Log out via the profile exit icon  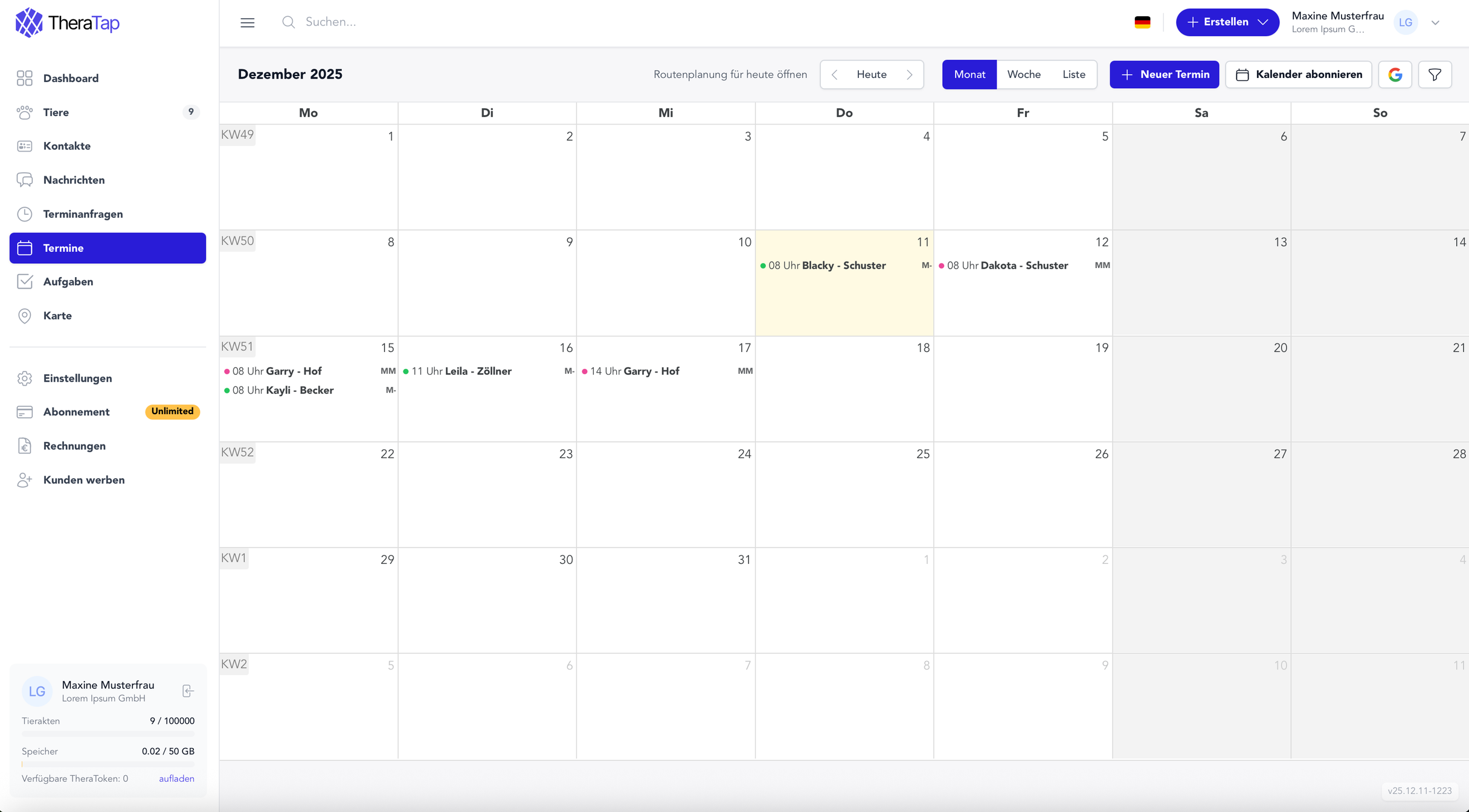tap(187, 691)
